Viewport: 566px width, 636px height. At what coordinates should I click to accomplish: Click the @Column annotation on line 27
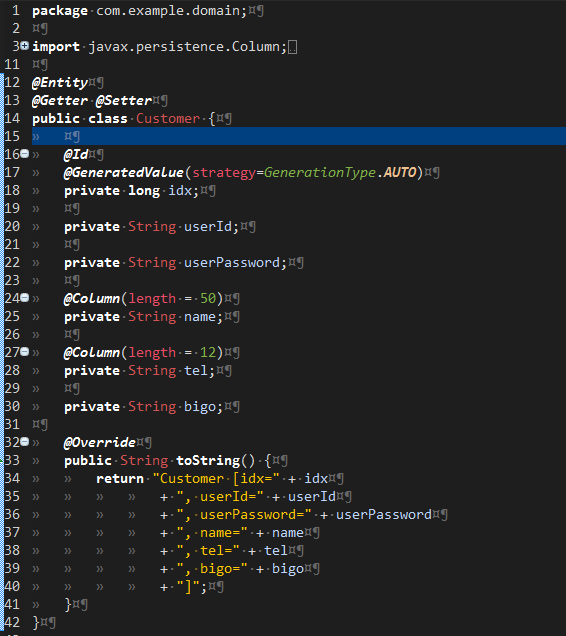tap(92, 352)
